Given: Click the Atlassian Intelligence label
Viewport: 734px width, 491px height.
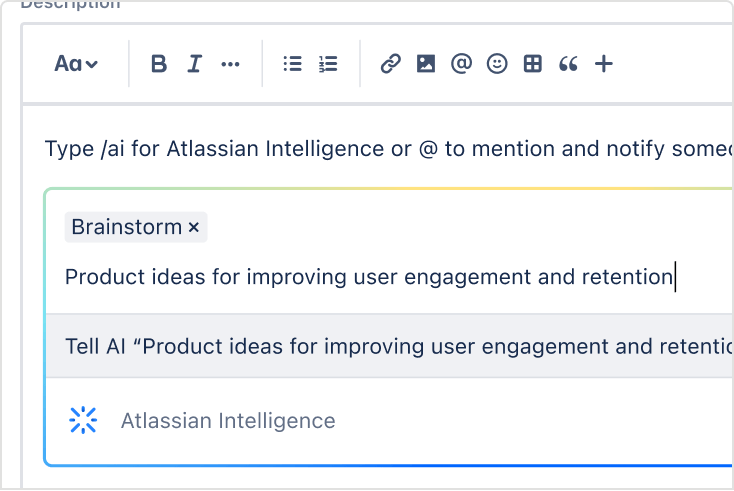Looking at the screenshot, I should [228, 421].
